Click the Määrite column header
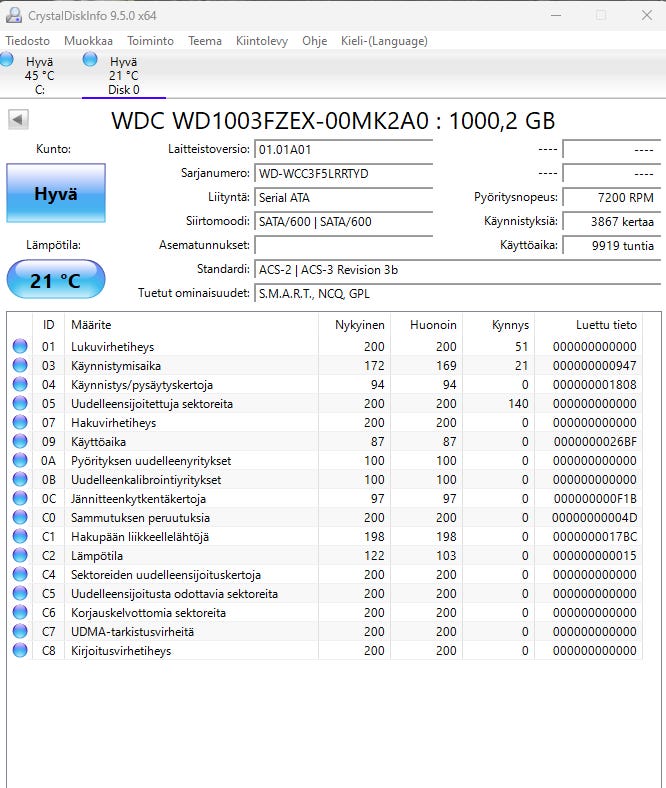This screenshot has height=788, width=666. tap(191, 325)
